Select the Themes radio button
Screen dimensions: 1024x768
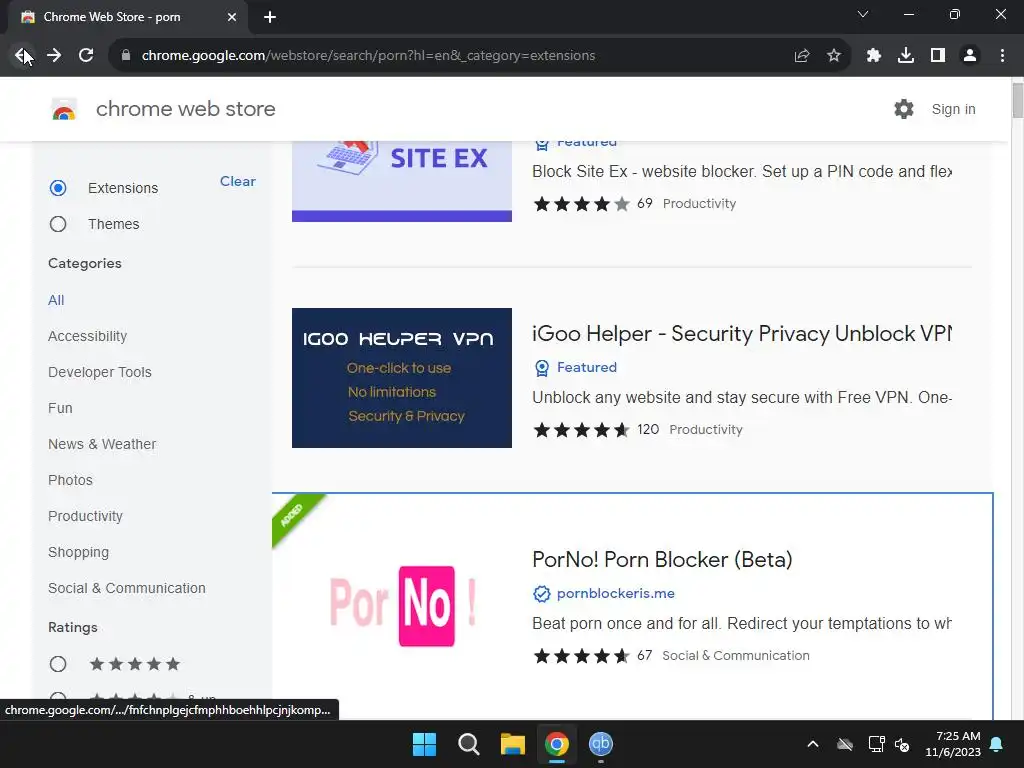58,224
